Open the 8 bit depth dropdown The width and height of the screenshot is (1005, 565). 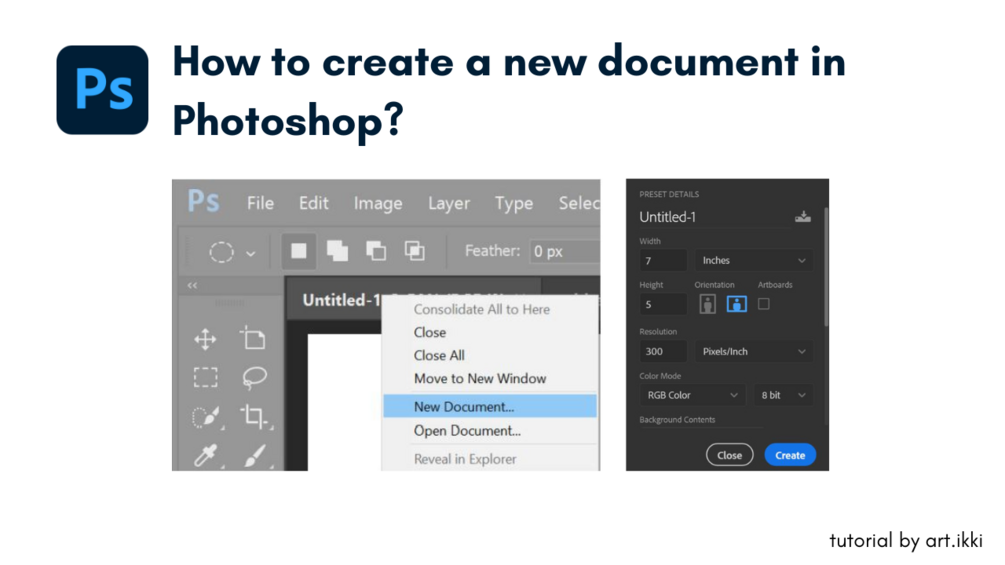[783, 395]
